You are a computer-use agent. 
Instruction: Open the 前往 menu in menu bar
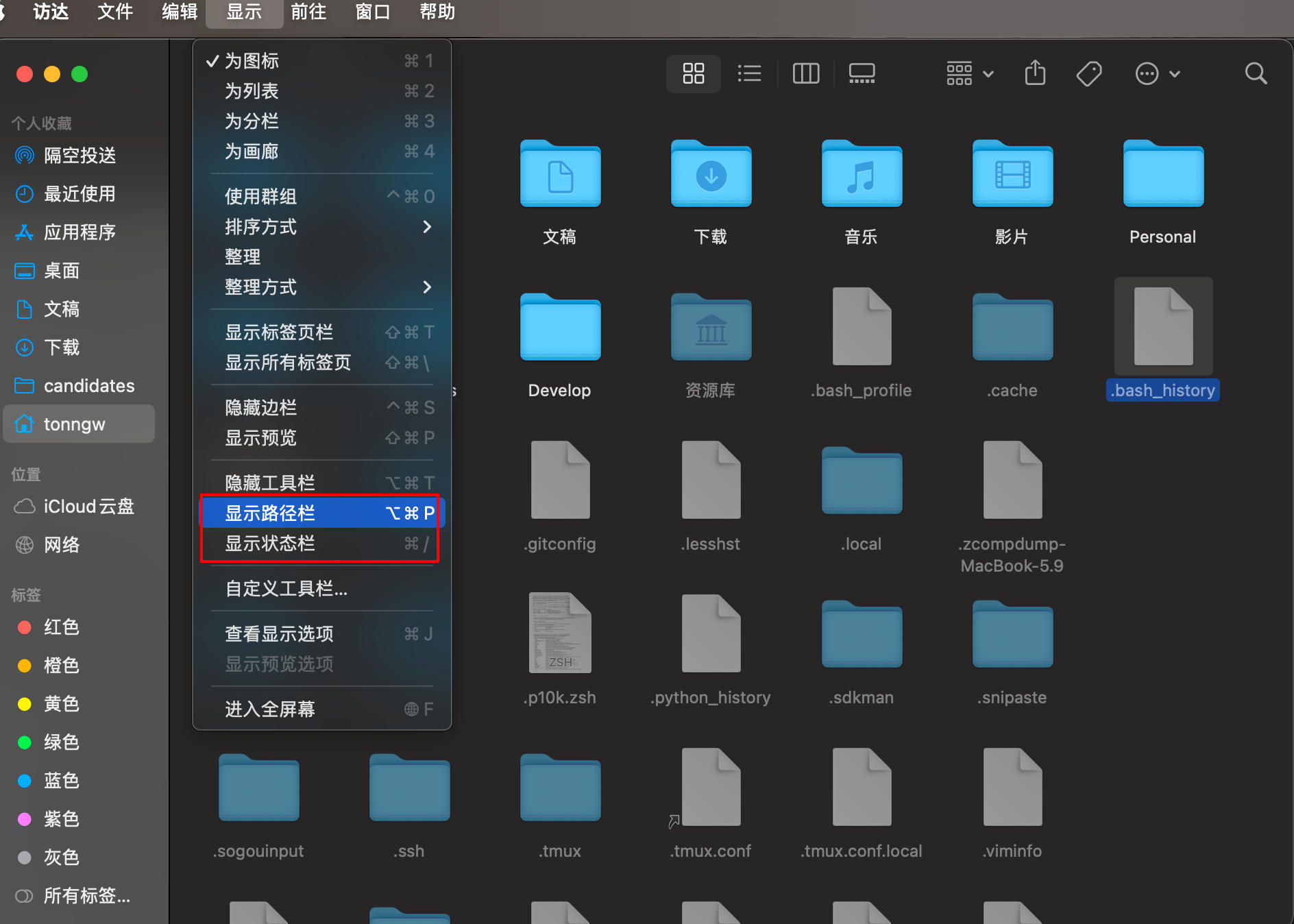tap(308, 12)
